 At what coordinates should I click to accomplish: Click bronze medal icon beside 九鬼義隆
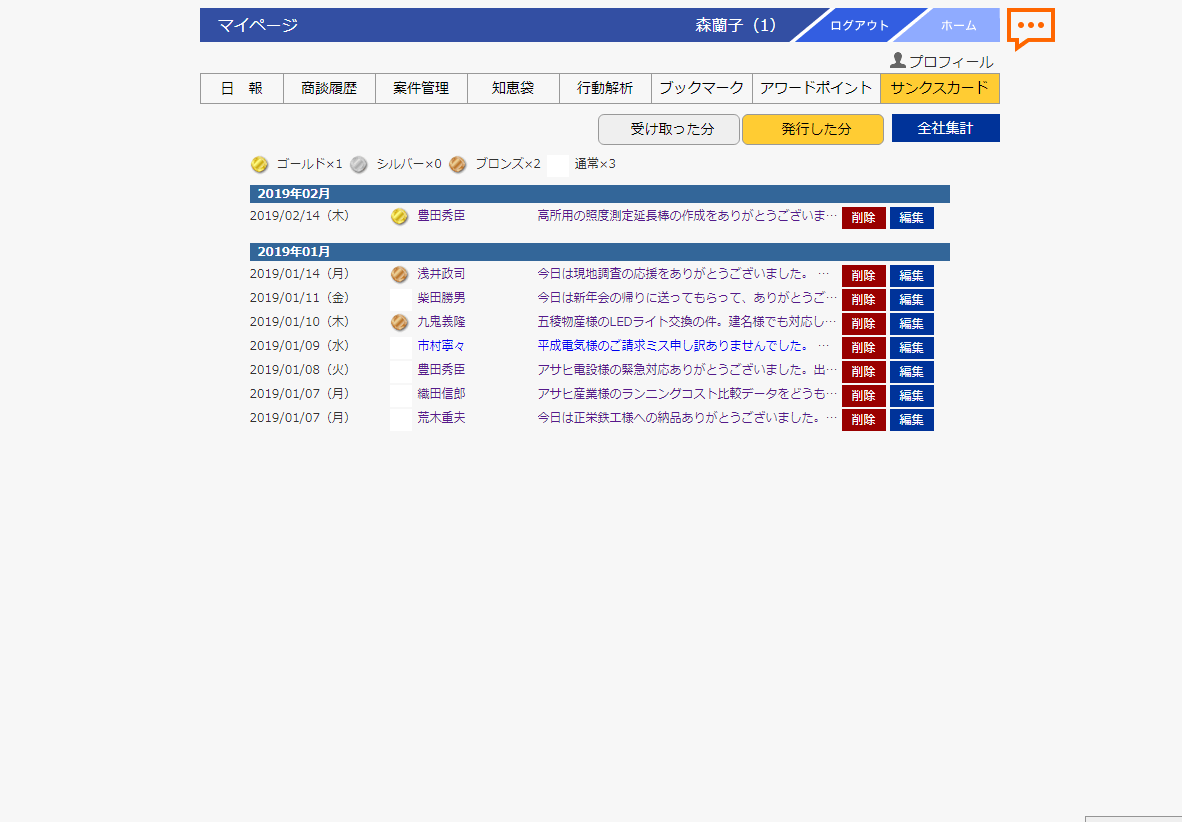pos(399,322)
